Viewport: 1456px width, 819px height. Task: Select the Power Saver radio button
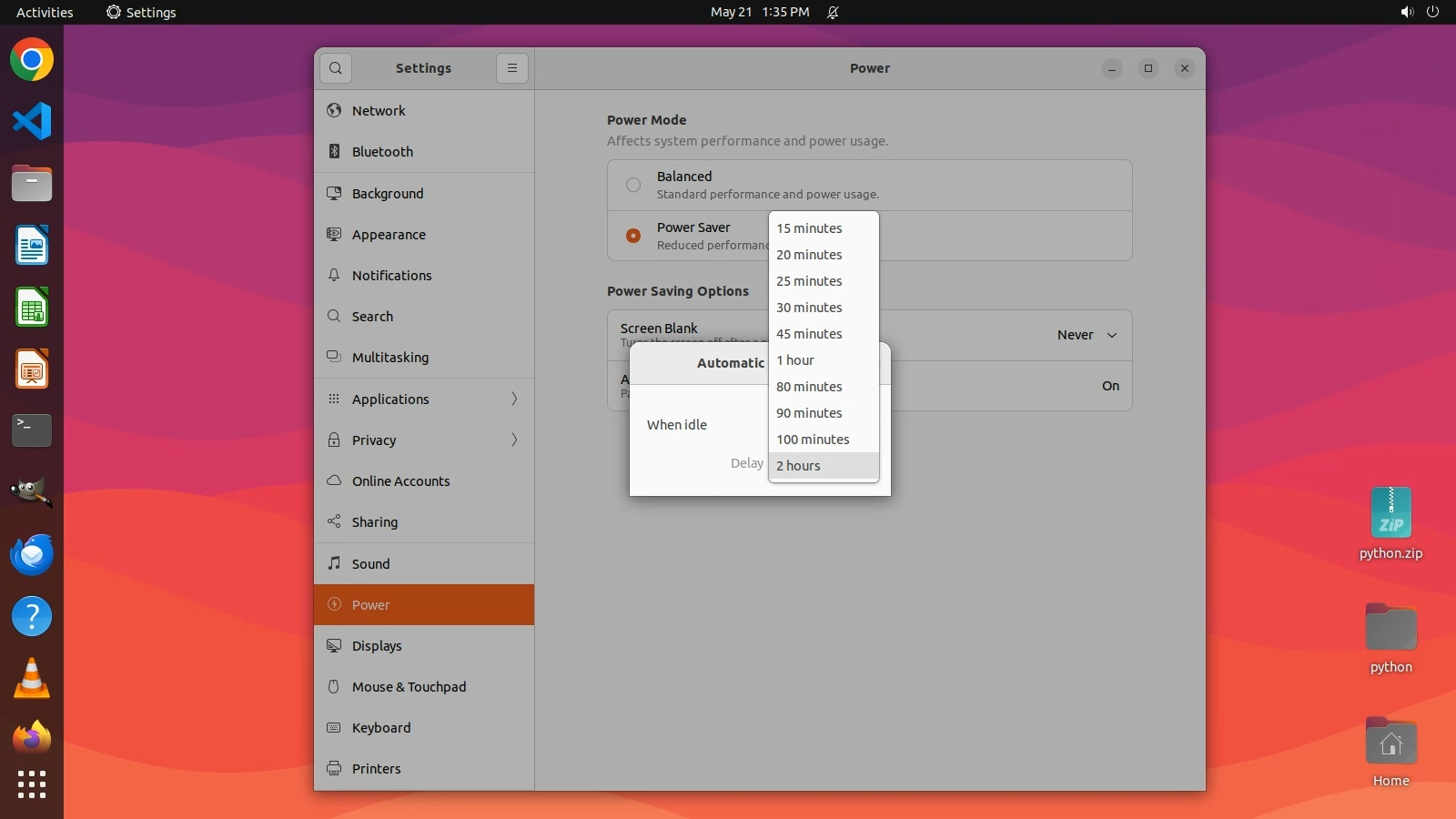(x=633, y=236)
